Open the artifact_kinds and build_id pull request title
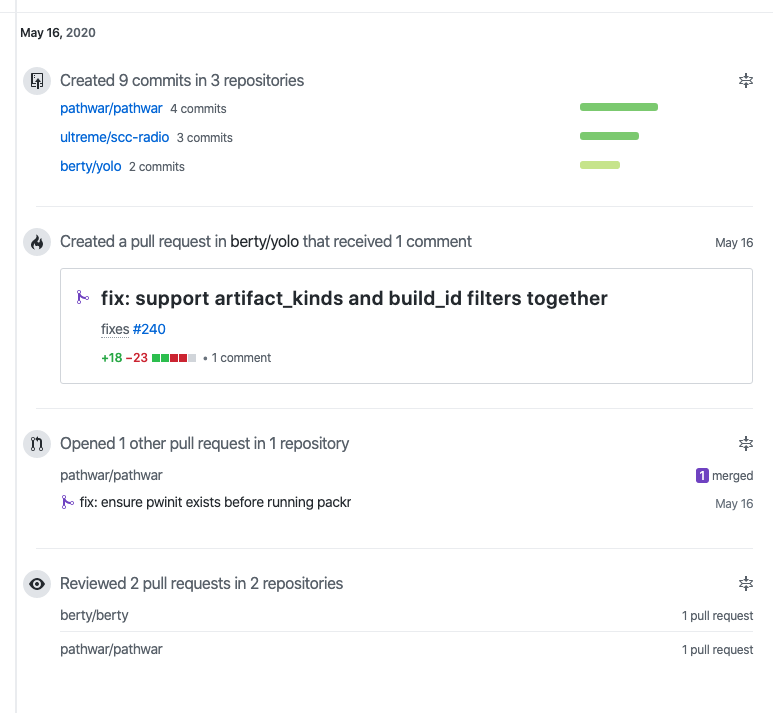773x713 pixels. pyautogui.click(x=354, y=298)
